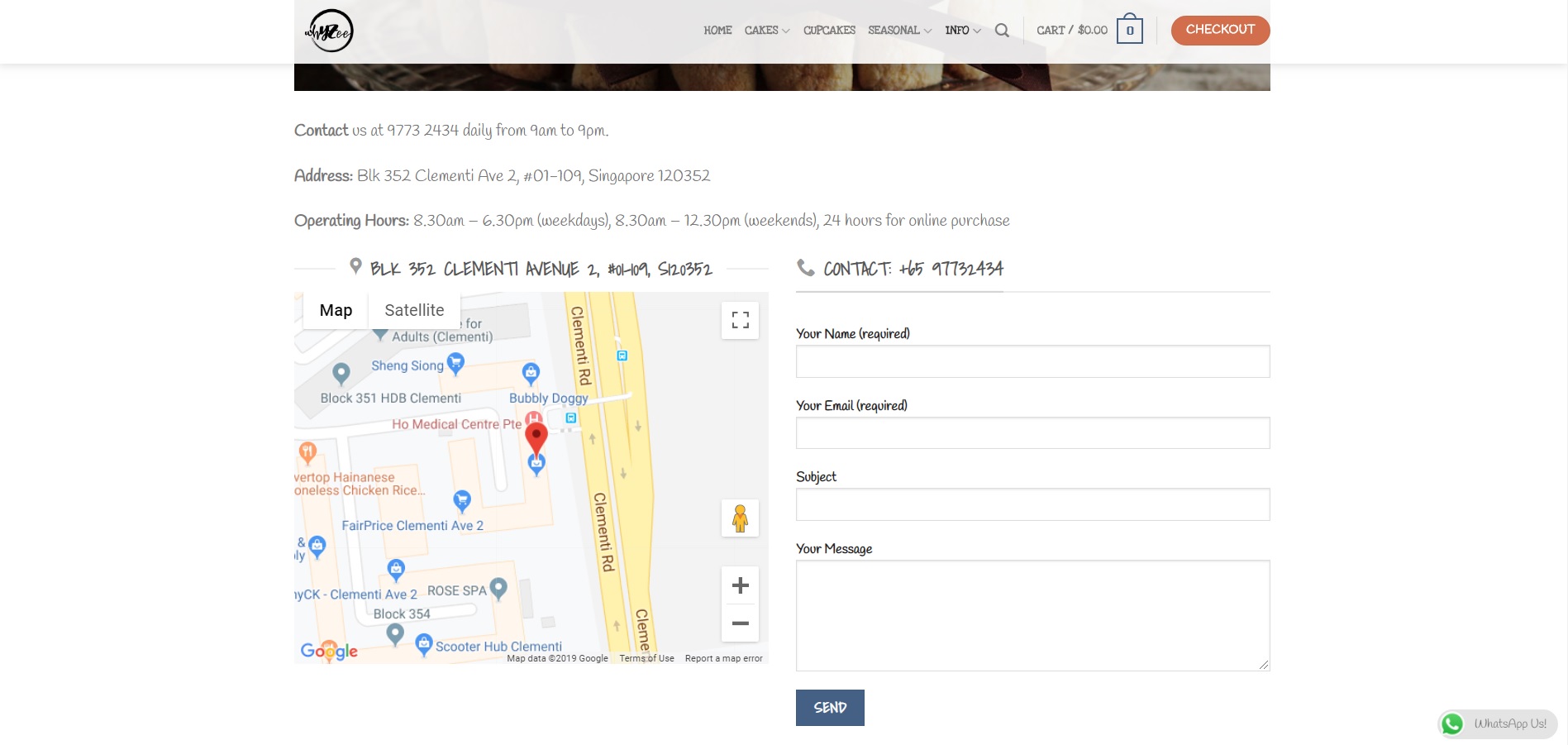
Task: Open the Cupcakes menu item
Action: click(x=829, y=31)
